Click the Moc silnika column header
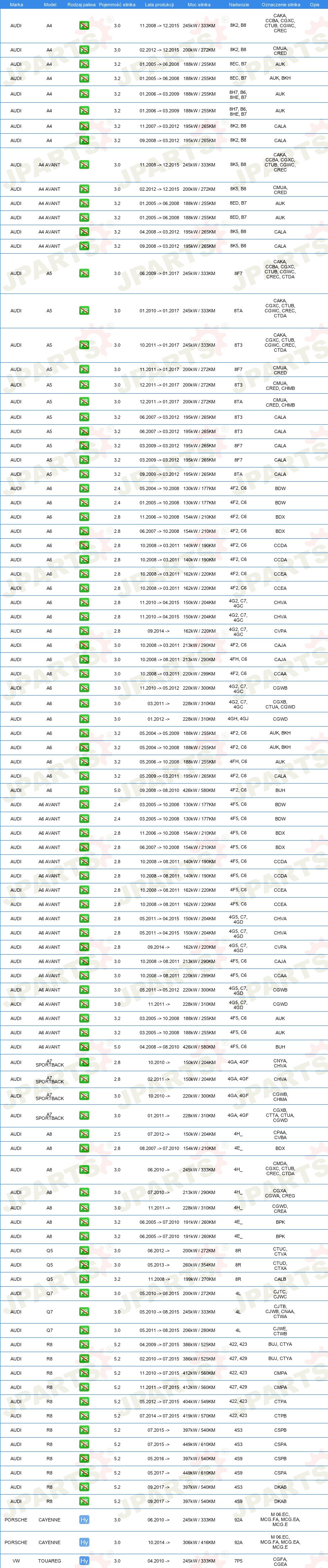This screenshot has height=1568, width=328. 199,4
